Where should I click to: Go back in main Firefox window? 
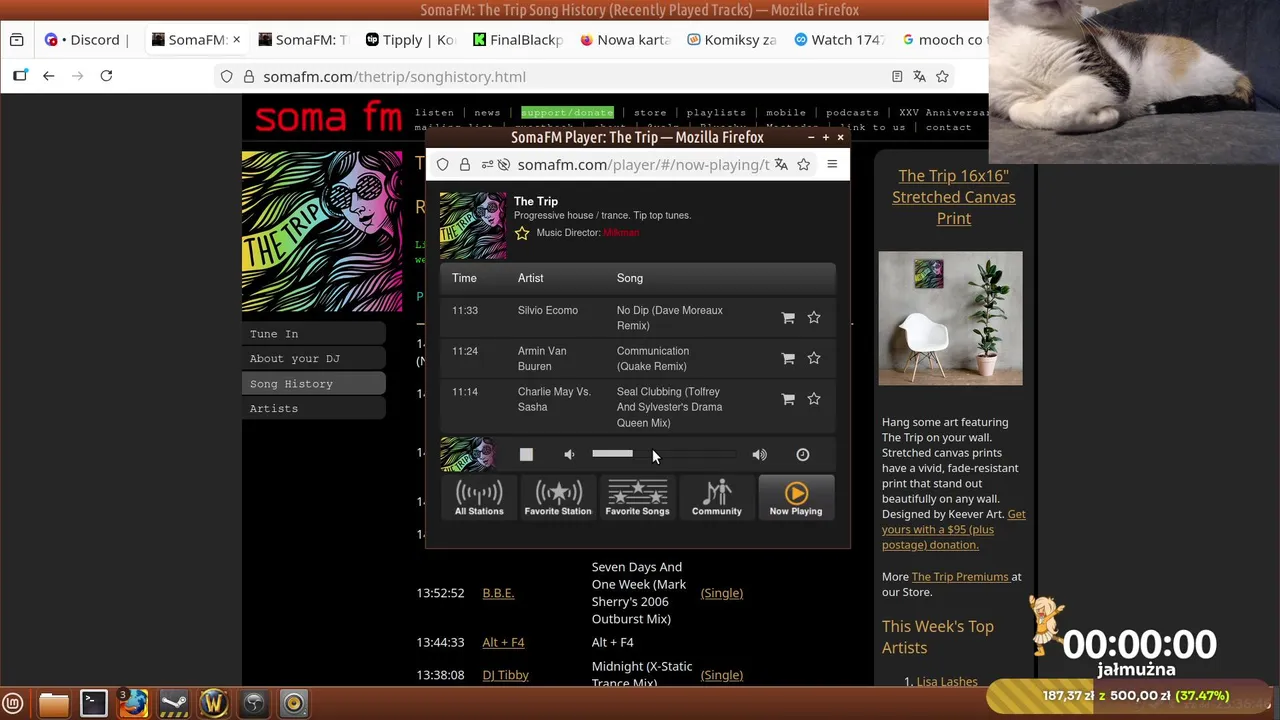click(x=48, y=76)
